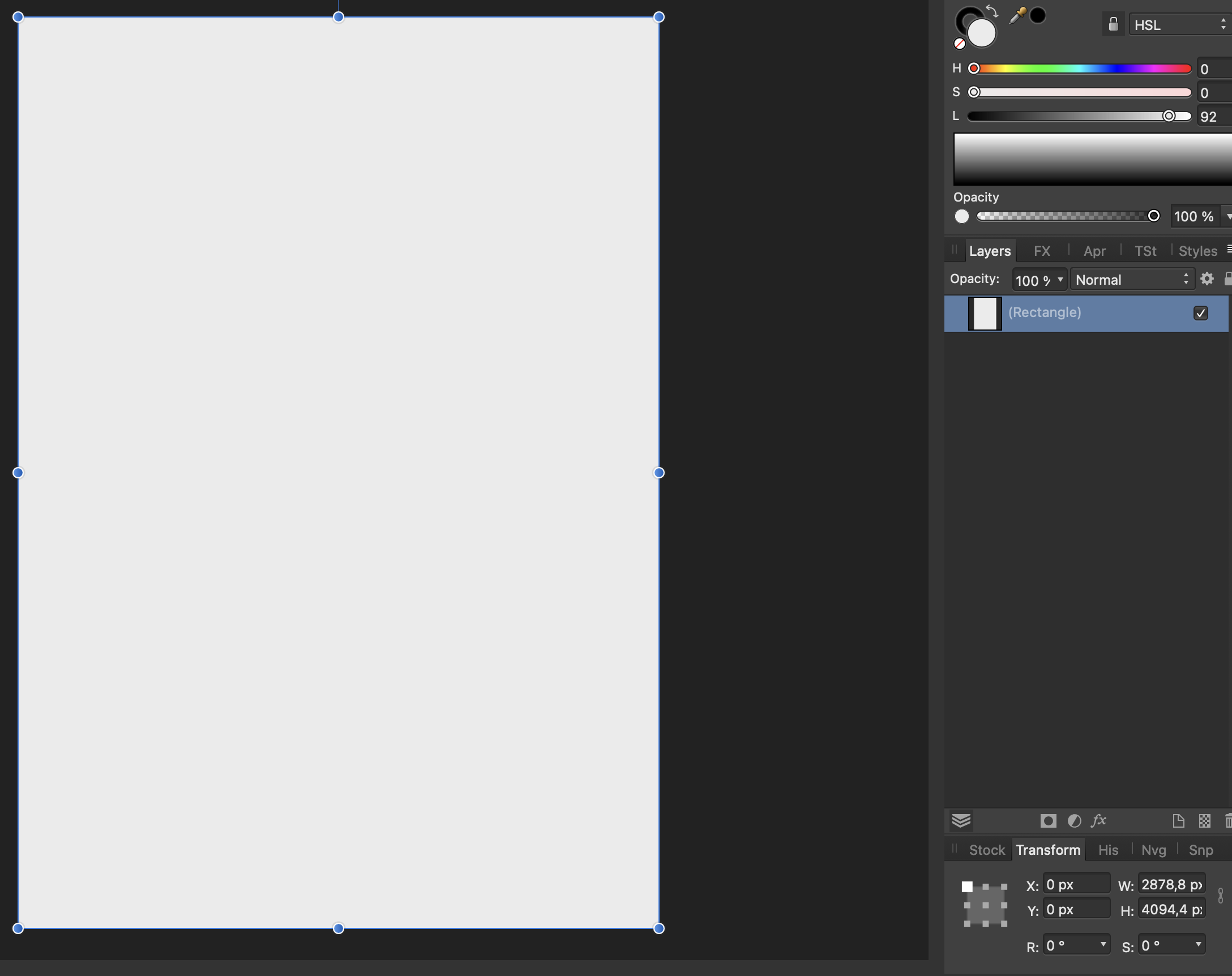Switch to the His tab
The image size is (1232, 976).
(1108, 850)
